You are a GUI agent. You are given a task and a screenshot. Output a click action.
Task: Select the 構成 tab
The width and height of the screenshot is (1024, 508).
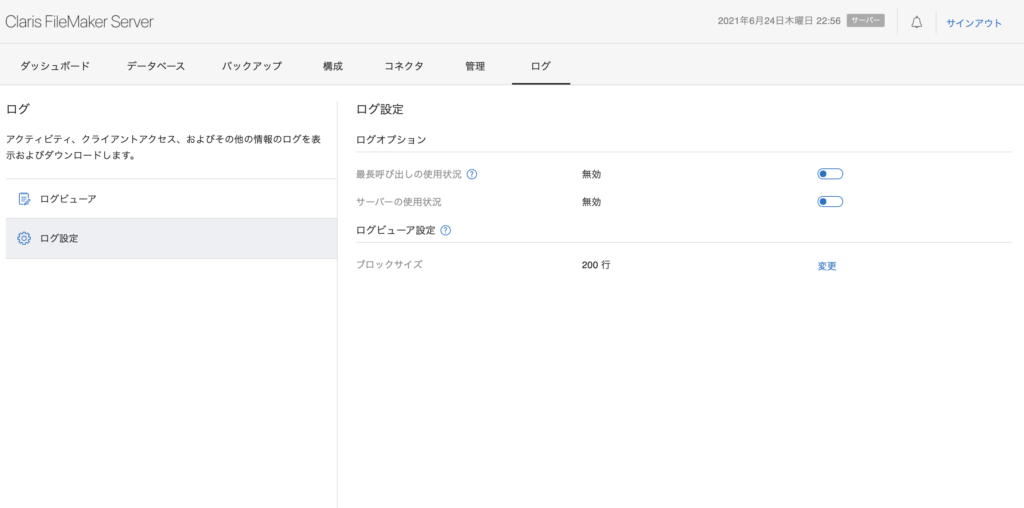tap(333, 66)
